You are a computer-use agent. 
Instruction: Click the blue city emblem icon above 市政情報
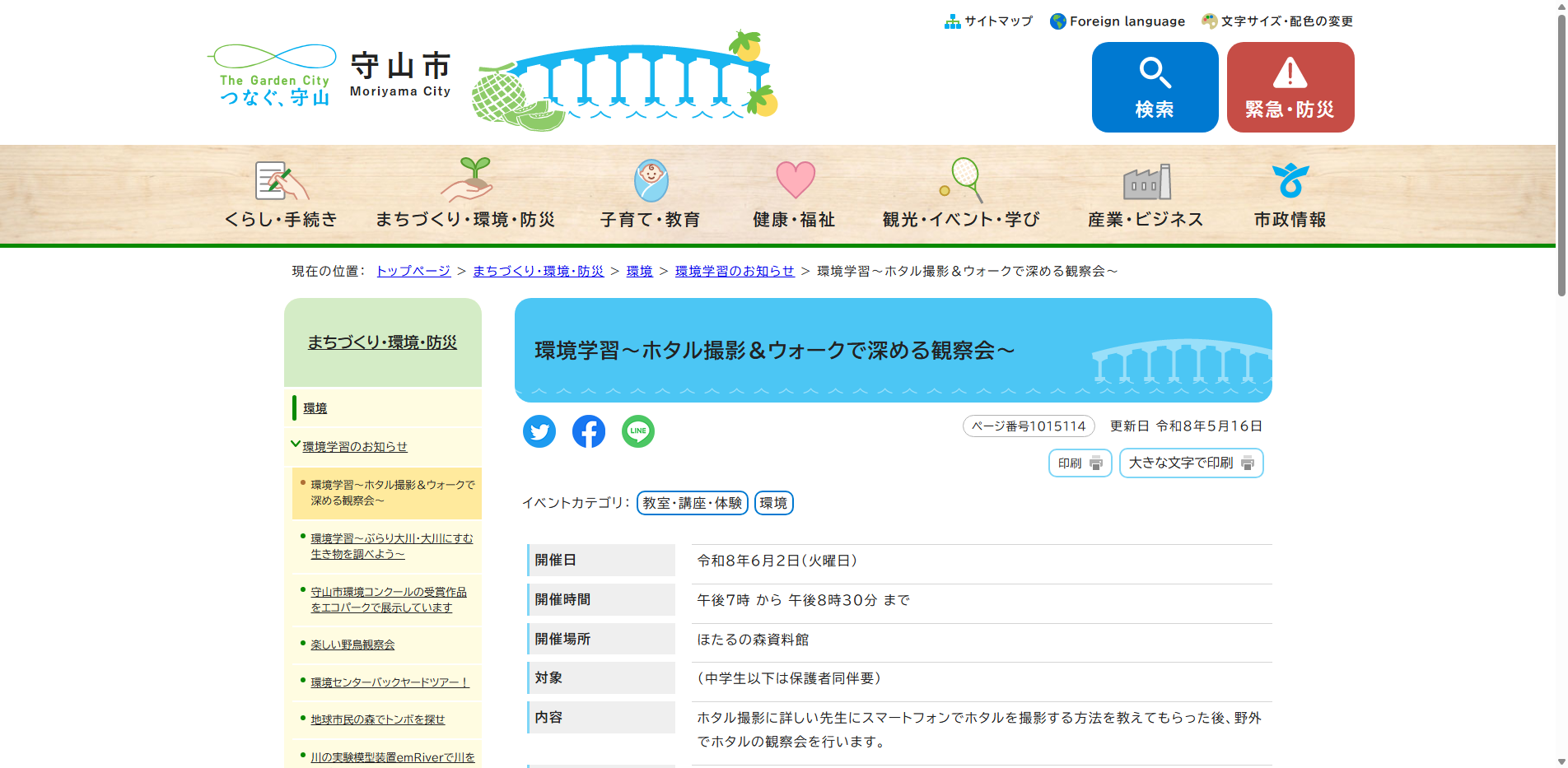(1290, 180)
